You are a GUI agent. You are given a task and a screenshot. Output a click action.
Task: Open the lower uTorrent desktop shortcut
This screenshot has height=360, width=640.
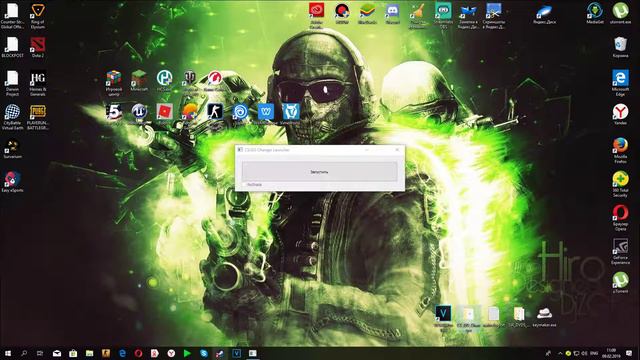(620, 283)
